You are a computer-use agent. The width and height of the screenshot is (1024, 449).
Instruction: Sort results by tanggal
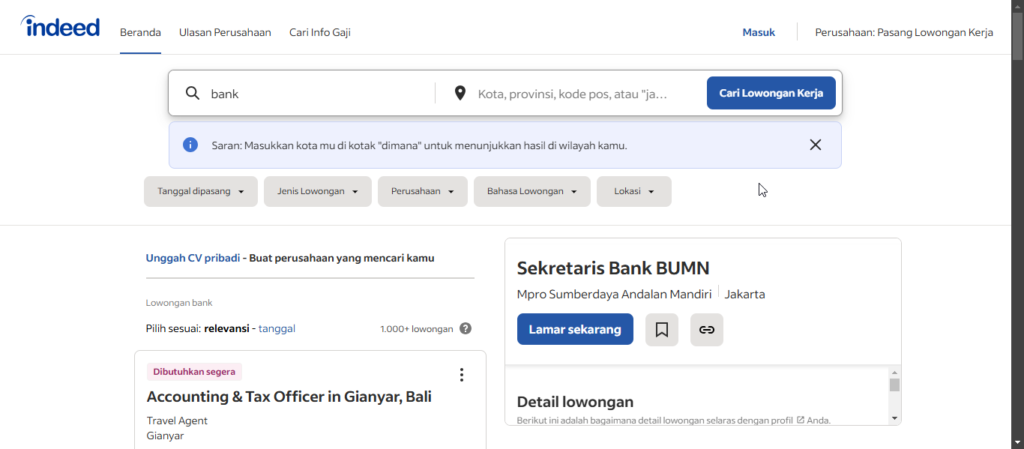click(x=277, y=328)
